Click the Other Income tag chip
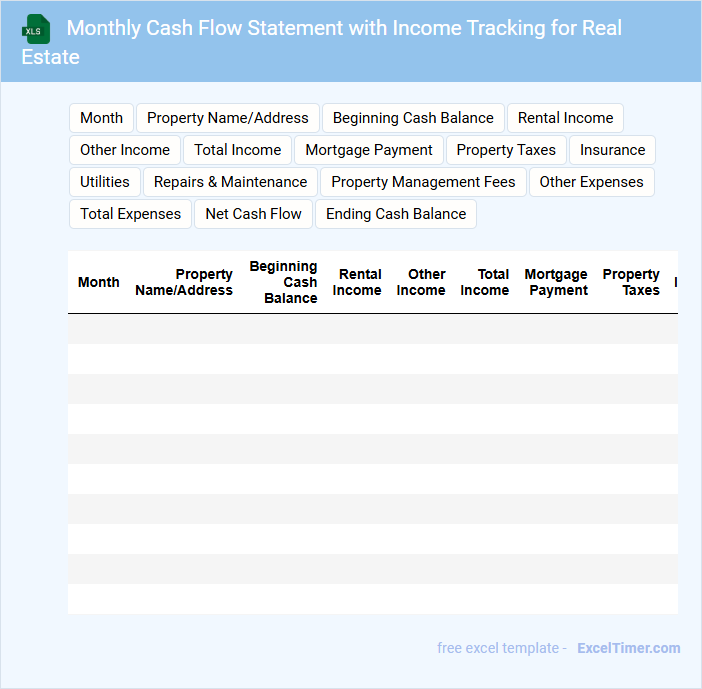Screen dimensions: 702x689 124,150
